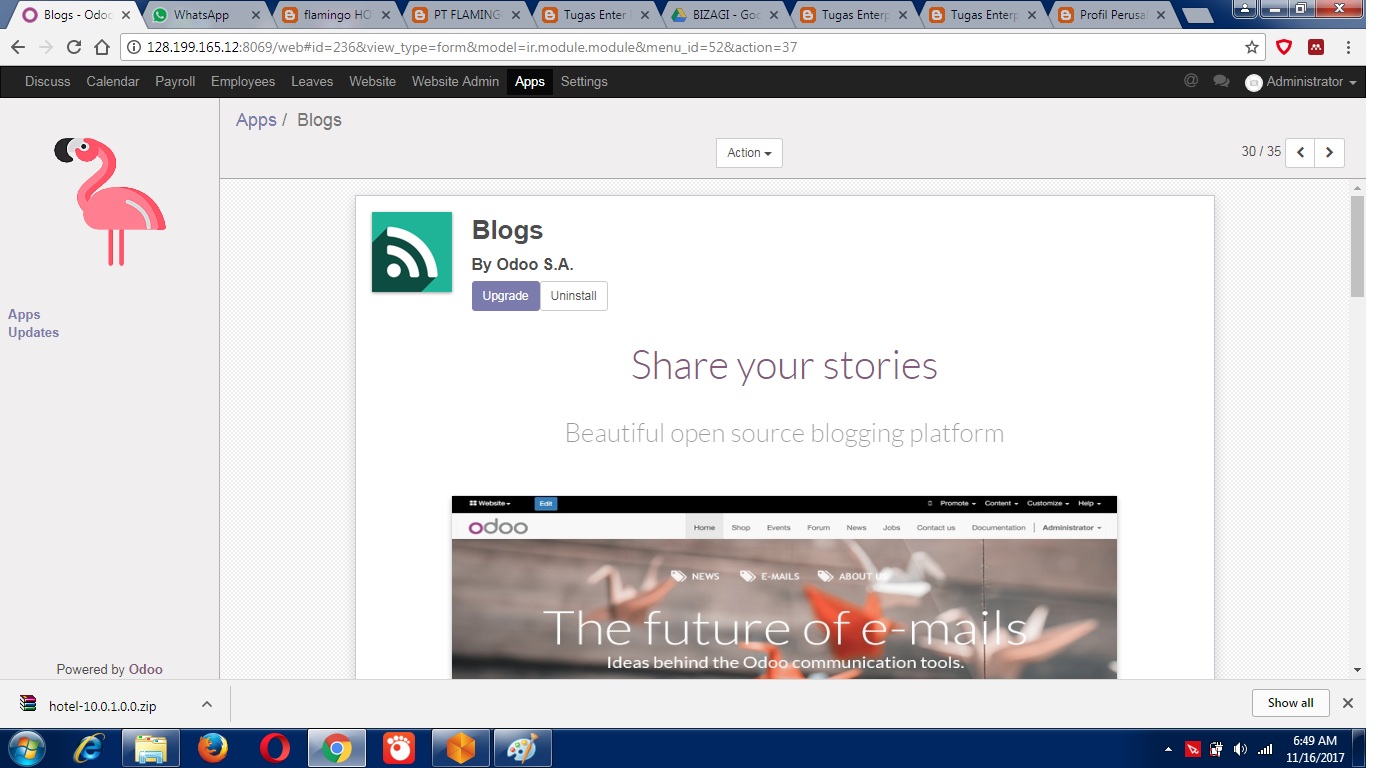Viewport: 1378px width, 768px height.
Task: Open the Calendar menu
Action: (113, 81)
